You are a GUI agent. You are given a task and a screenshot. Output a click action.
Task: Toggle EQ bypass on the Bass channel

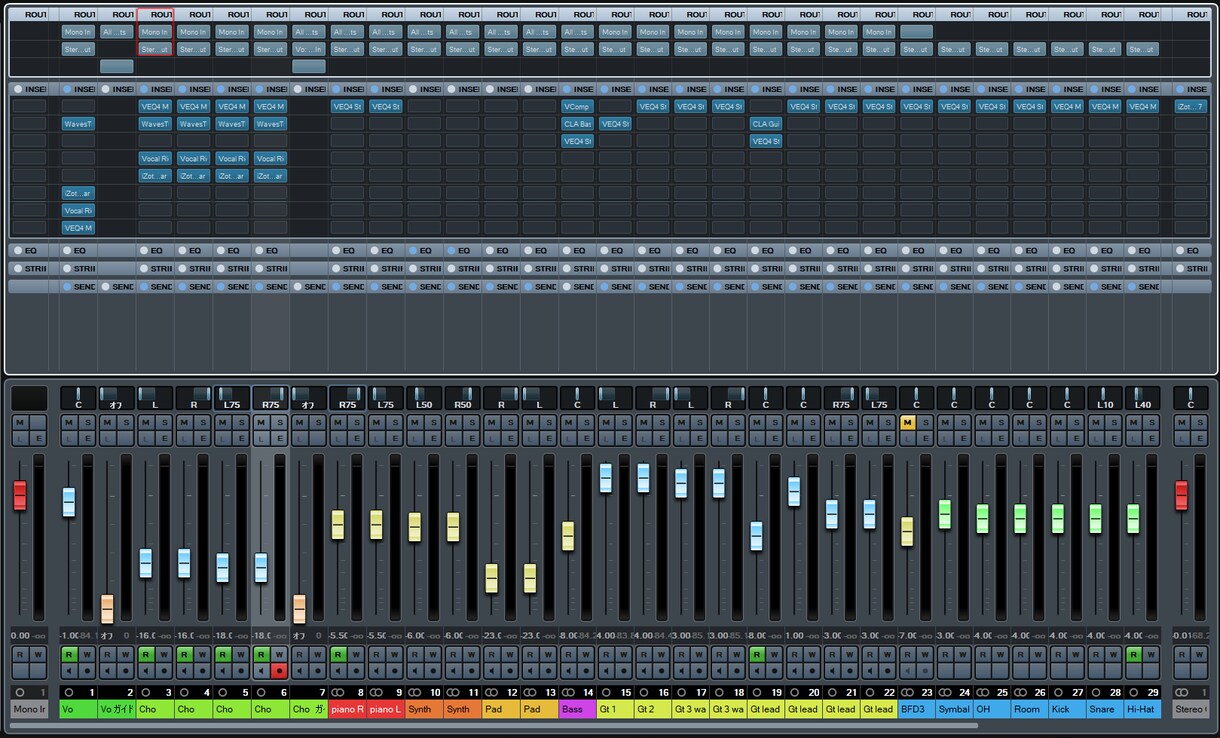[566, 250]
